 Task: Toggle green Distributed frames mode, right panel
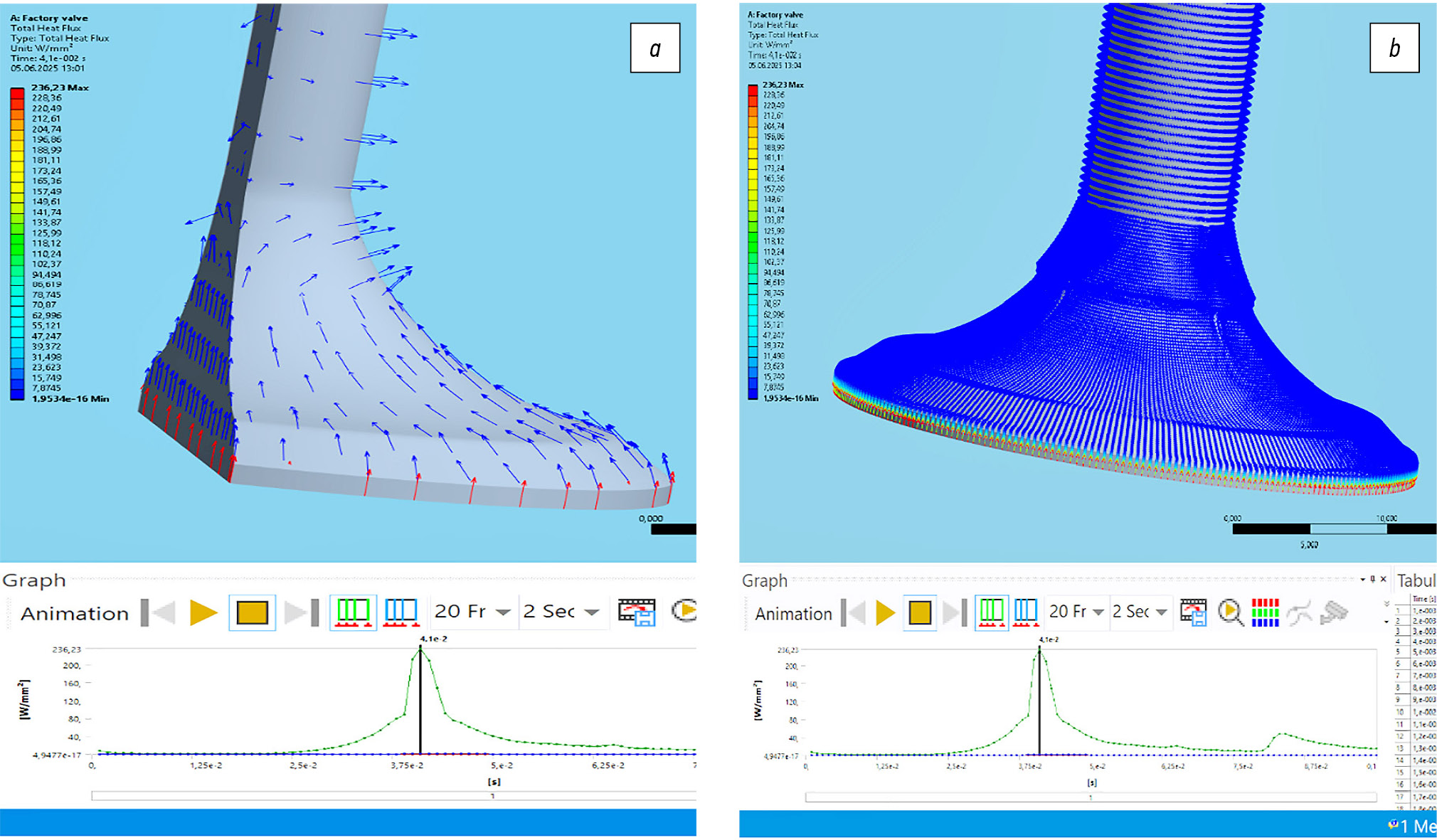[991, 612]
